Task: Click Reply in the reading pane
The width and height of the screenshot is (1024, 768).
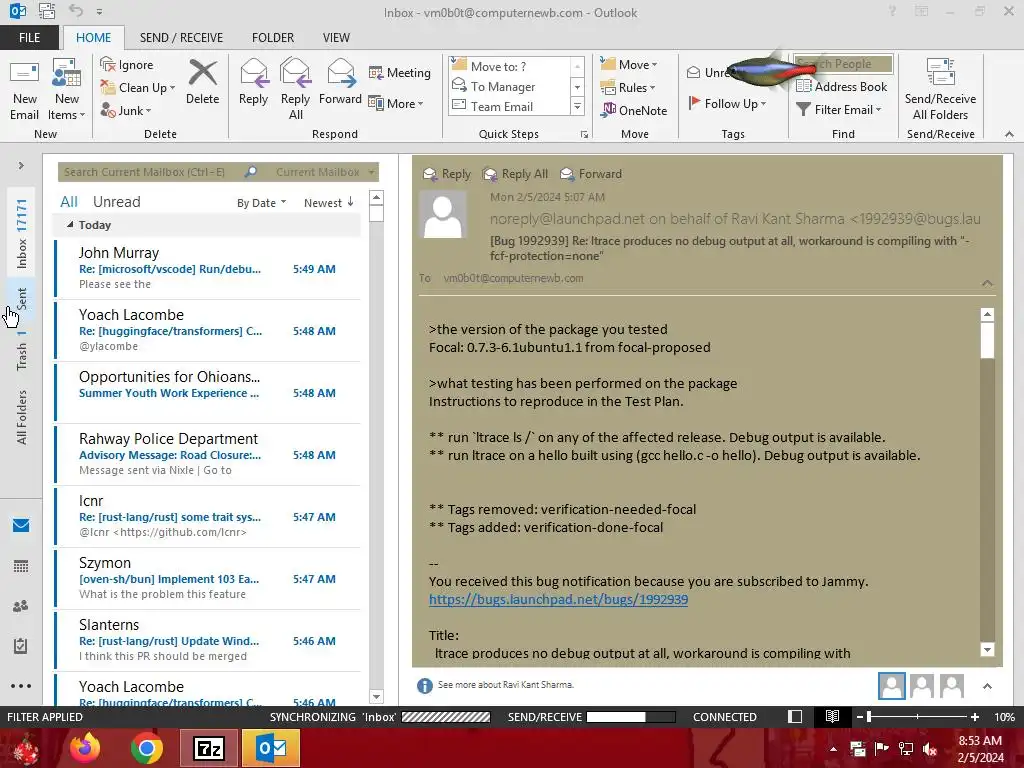Action: 447,174
